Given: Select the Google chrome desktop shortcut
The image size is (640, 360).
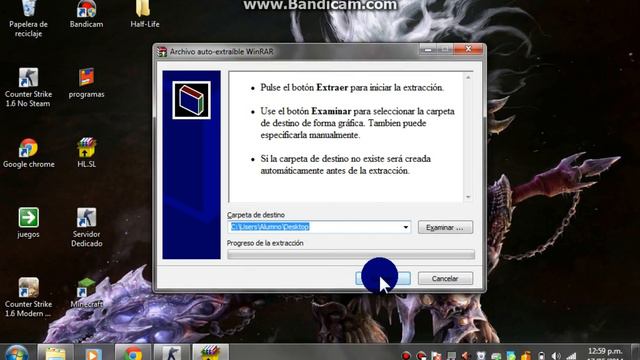Looking at the screenshot, I should (28, 153).
